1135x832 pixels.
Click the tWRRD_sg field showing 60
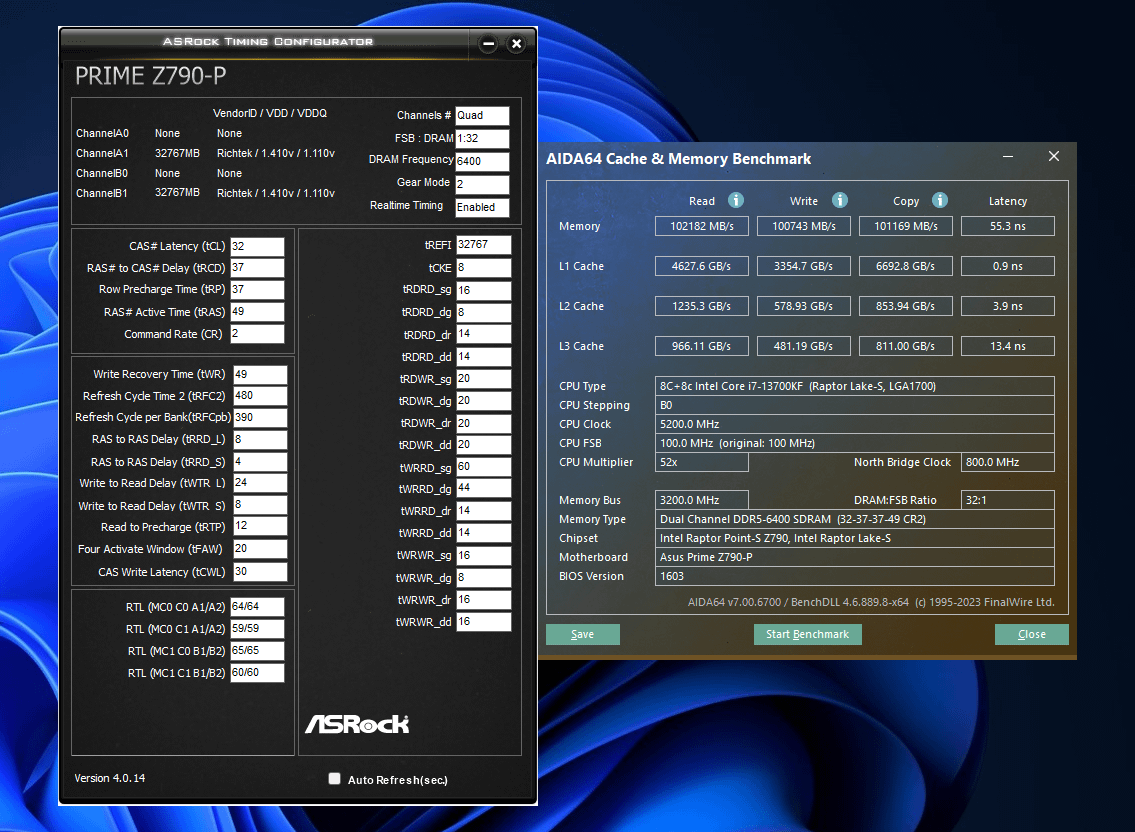click(x=484, y=467)
